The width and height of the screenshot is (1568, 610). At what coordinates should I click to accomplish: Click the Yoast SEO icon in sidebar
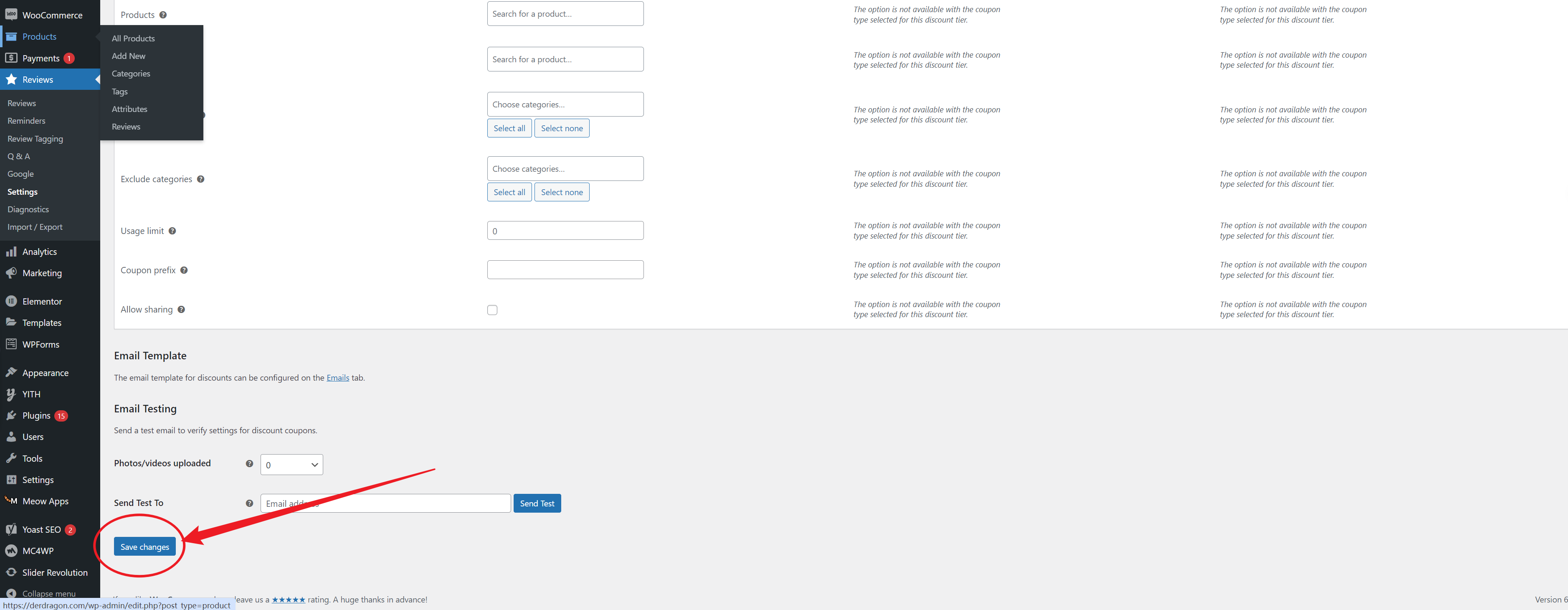coord(12,529)
